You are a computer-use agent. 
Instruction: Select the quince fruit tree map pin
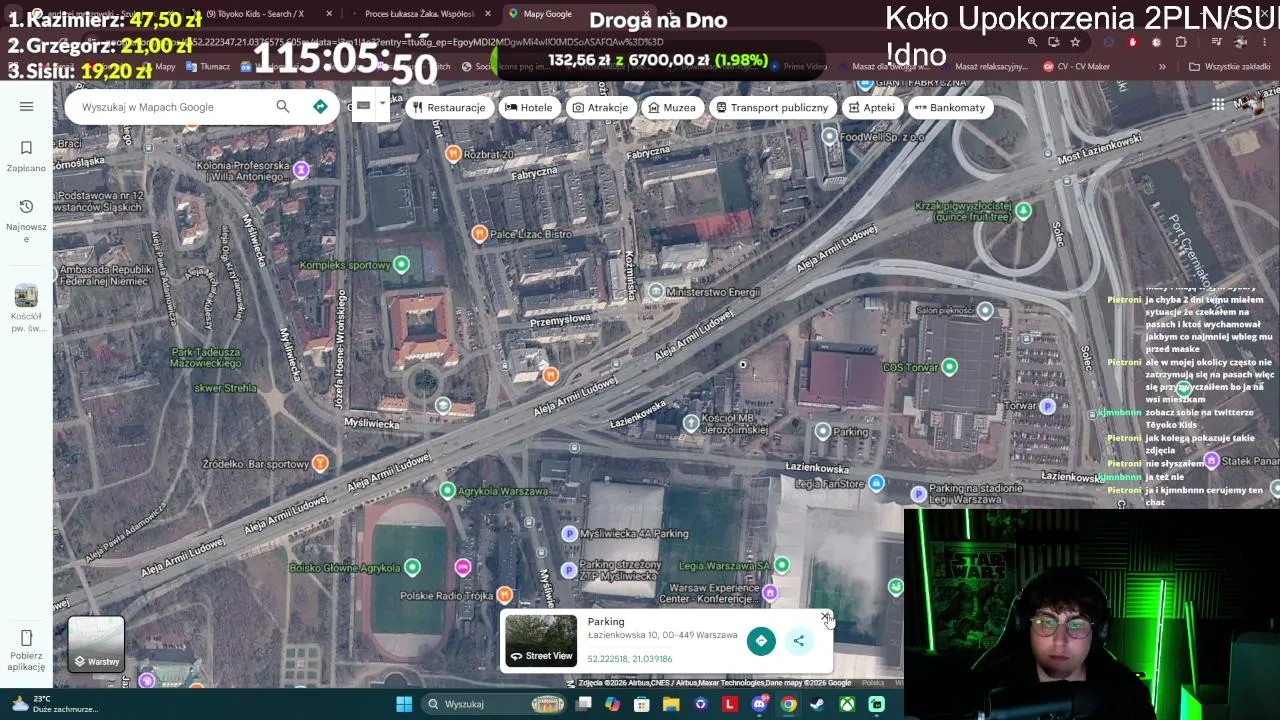(1023, 210)
